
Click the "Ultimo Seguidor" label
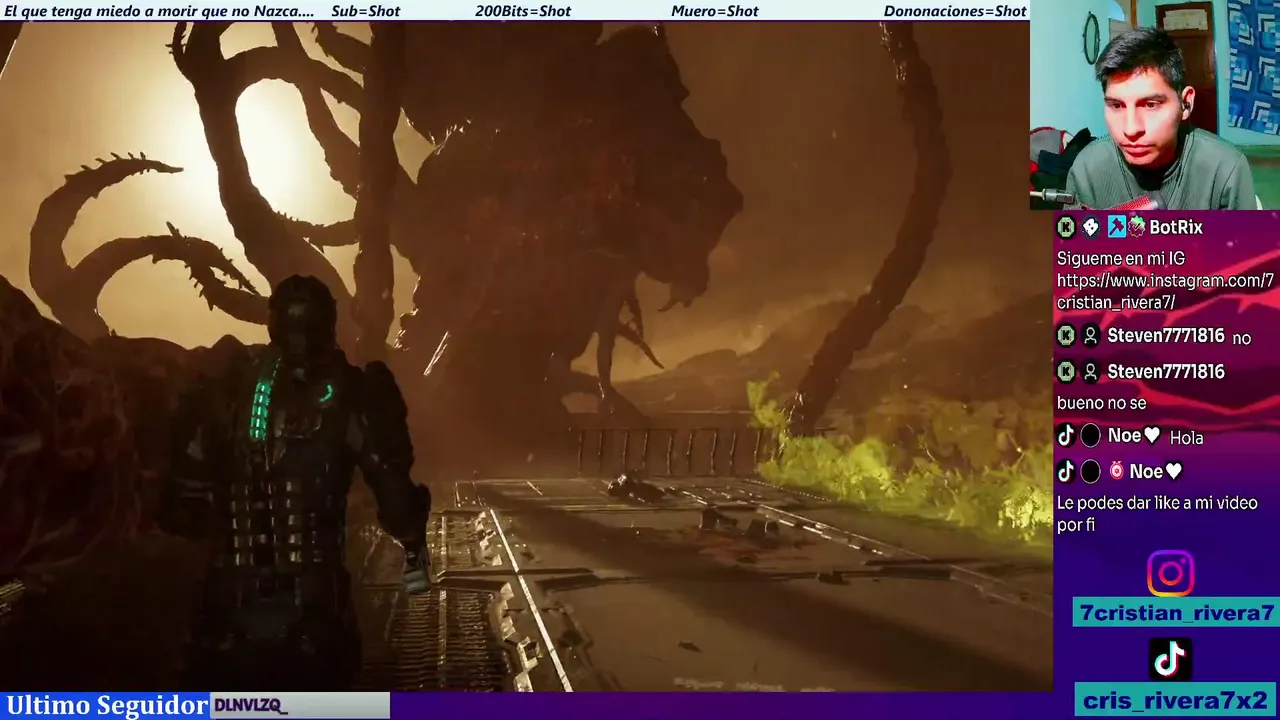click(107, 705)
